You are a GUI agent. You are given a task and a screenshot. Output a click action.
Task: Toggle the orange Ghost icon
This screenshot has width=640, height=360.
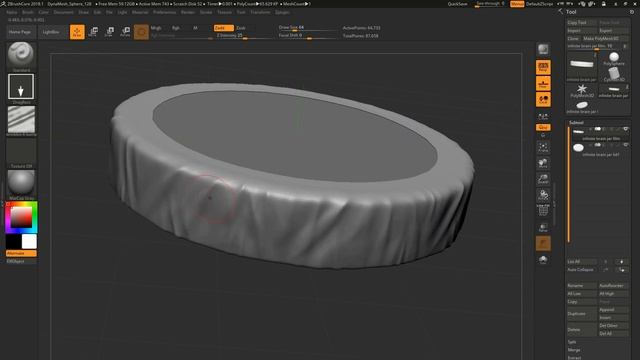[543, 244]
